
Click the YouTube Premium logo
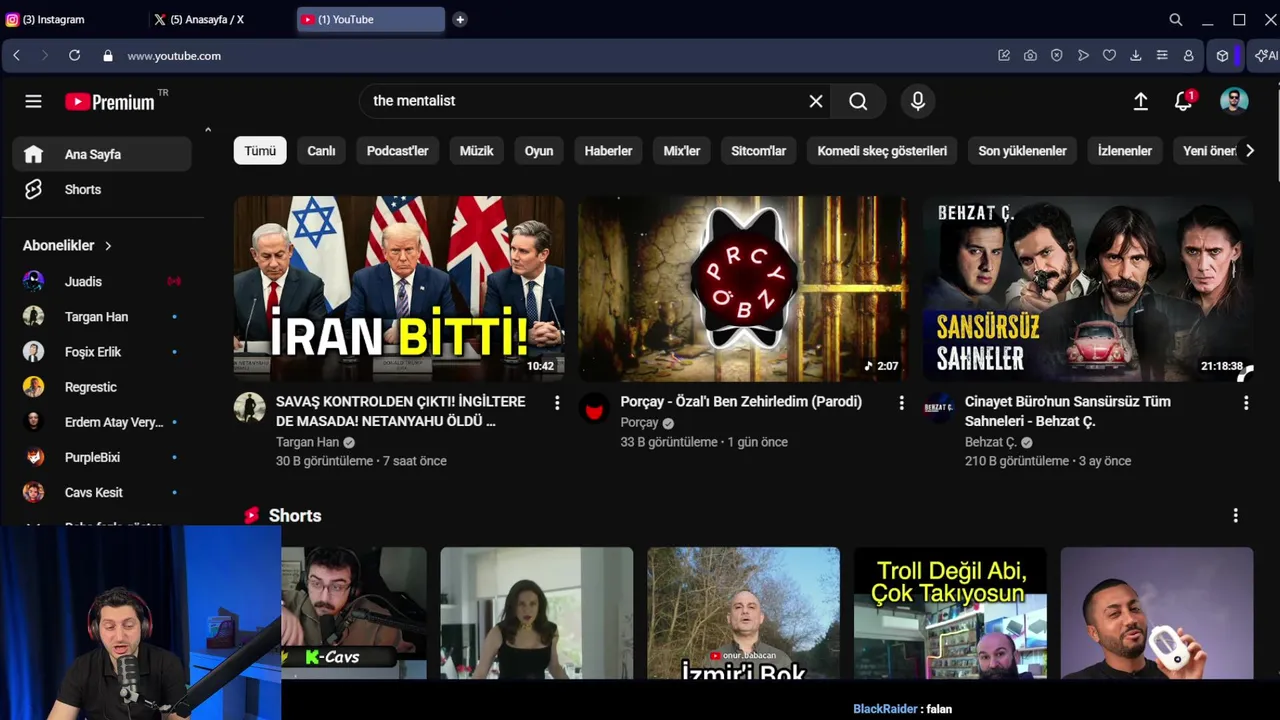(110, 101)
